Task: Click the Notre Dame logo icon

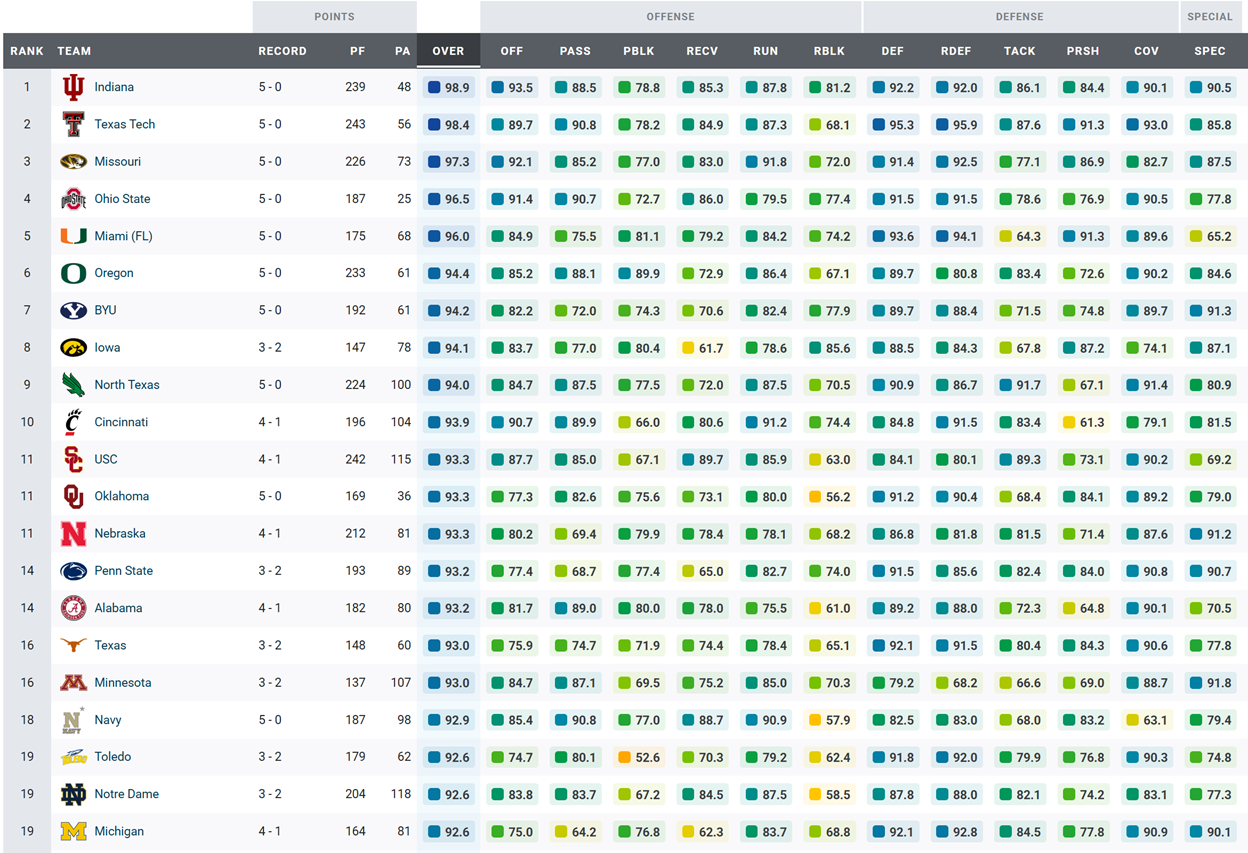Action: 73,795
